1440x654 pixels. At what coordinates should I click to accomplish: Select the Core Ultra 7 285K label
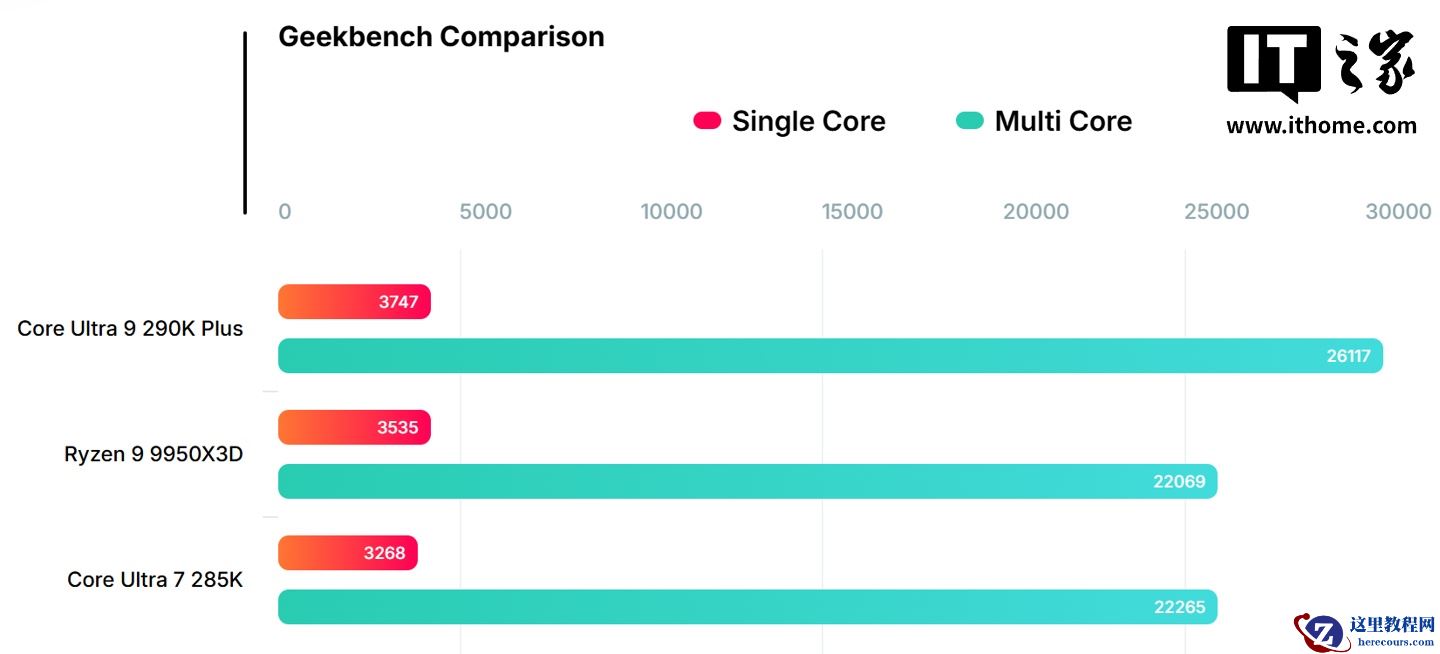pos(155,579)
